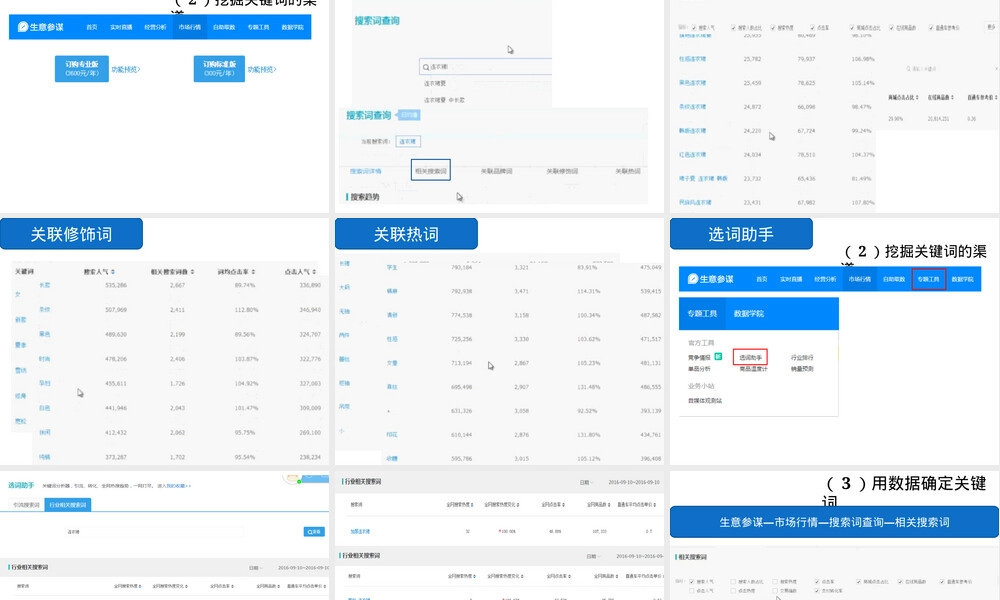This screenshot has width=1000, height=600.
Task: Select 专题工具 tab in the blue dropdown panel
Action: click(702, 313)
